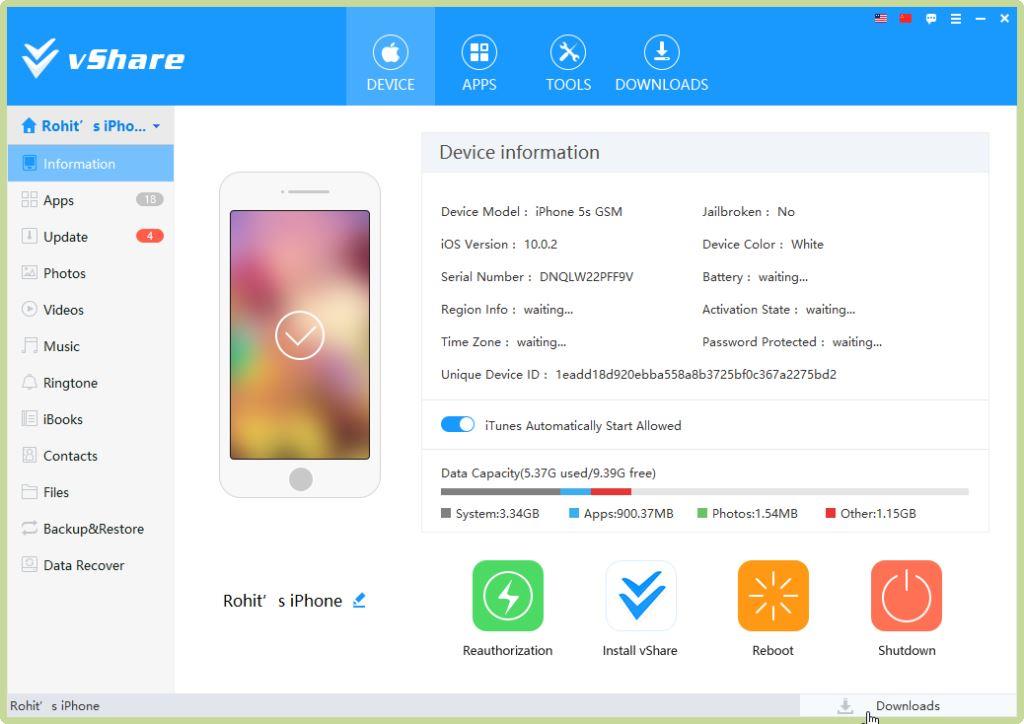
Task: Click the blue Apps storage swatch
Action: (574, 513)
